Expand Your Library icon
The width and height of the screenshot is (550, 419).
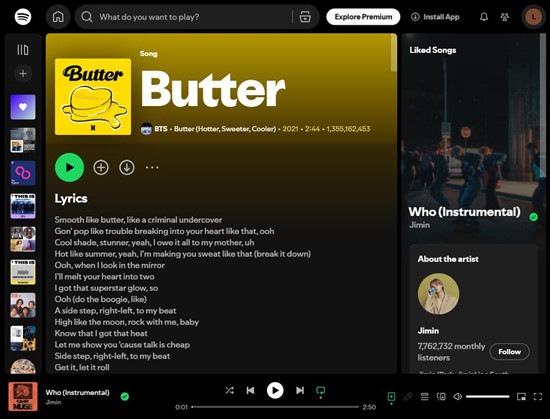coord(23,50)
